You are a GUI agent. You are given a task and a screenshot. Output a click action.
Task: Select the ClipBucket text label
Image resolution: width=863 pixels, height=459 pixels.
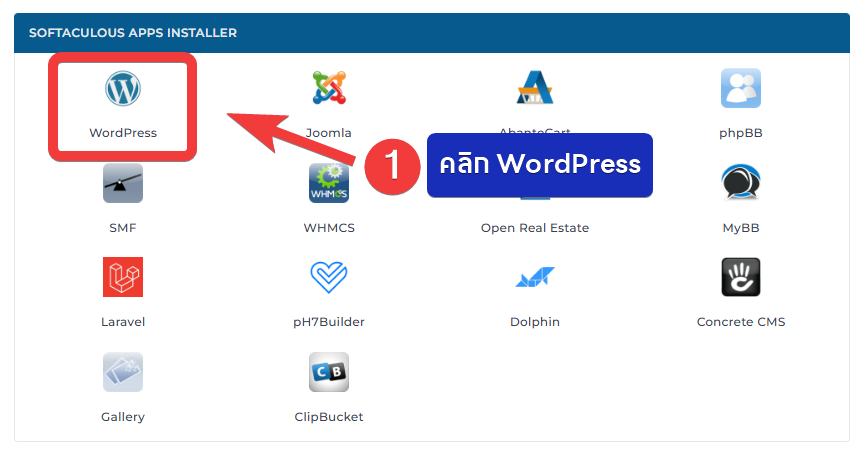coord(329,417)
